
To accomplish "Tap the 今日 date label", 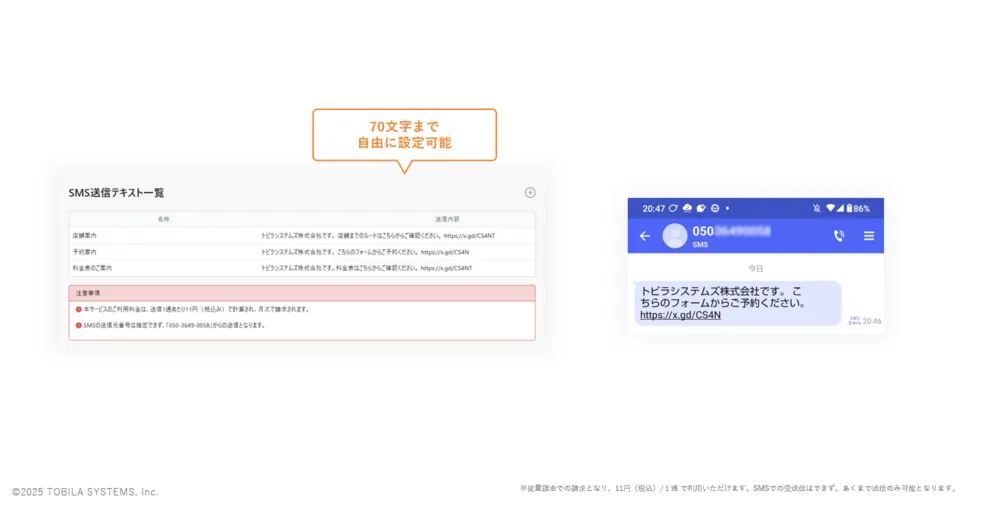I will (x=756, y=268).
